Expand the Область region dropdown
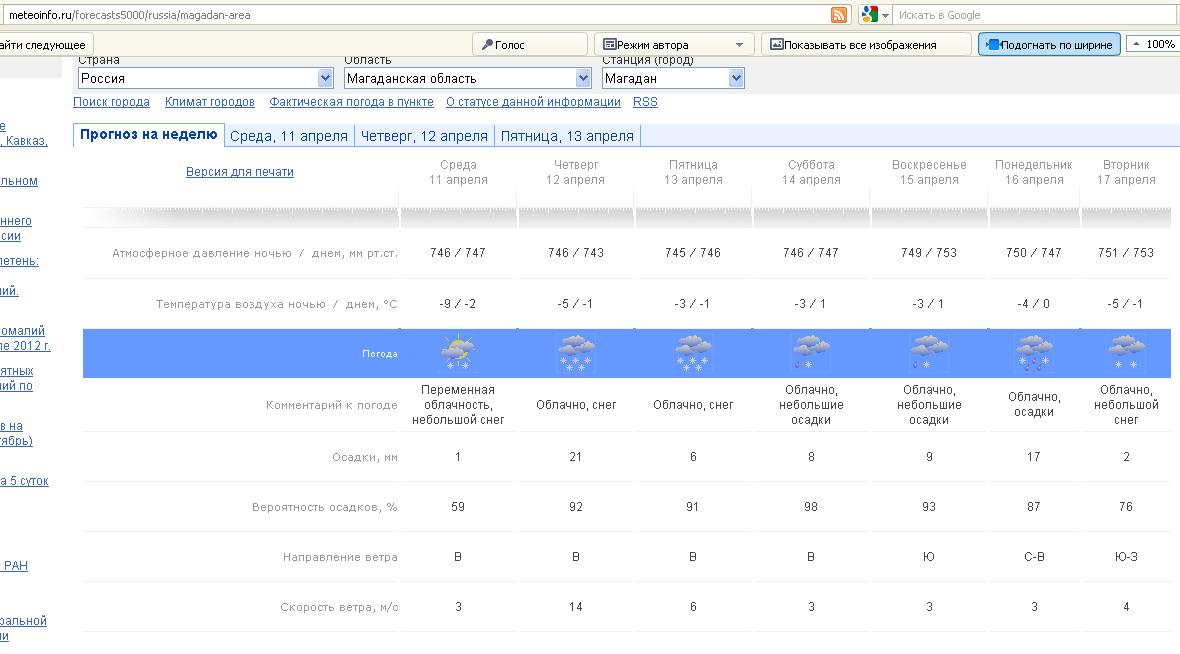 (x=583, y=78)
